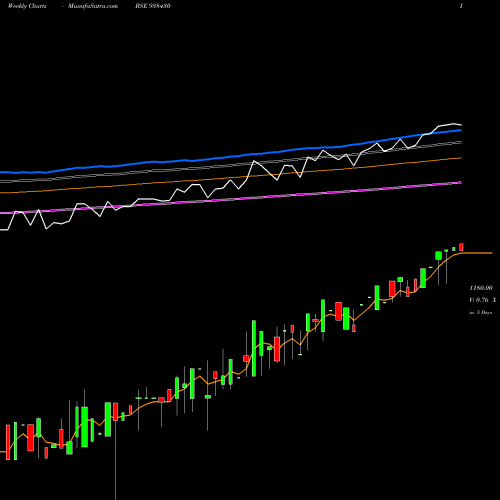Click the "V: 0.76 X" volume text
The image size is (500, 500).
[x=483, y=300]
